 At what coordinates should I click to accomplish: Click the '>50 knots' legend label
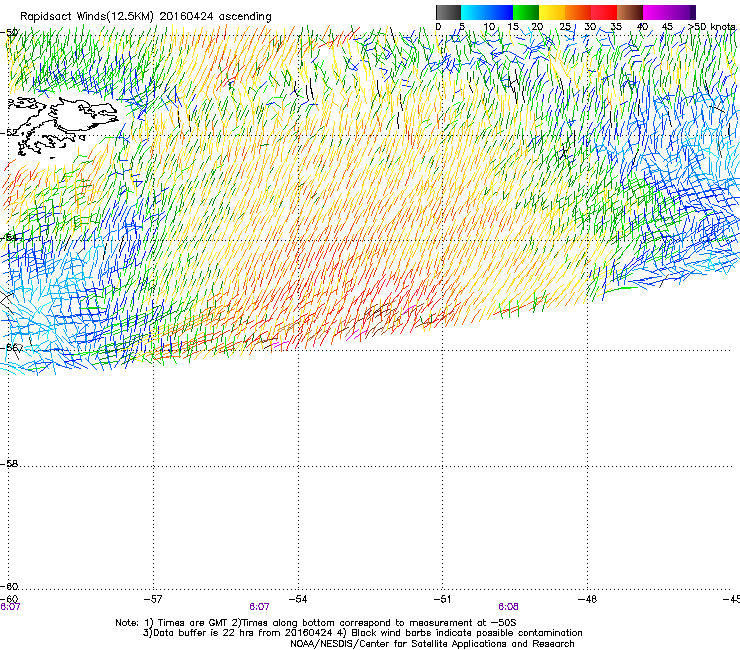(x=712, y=27)
